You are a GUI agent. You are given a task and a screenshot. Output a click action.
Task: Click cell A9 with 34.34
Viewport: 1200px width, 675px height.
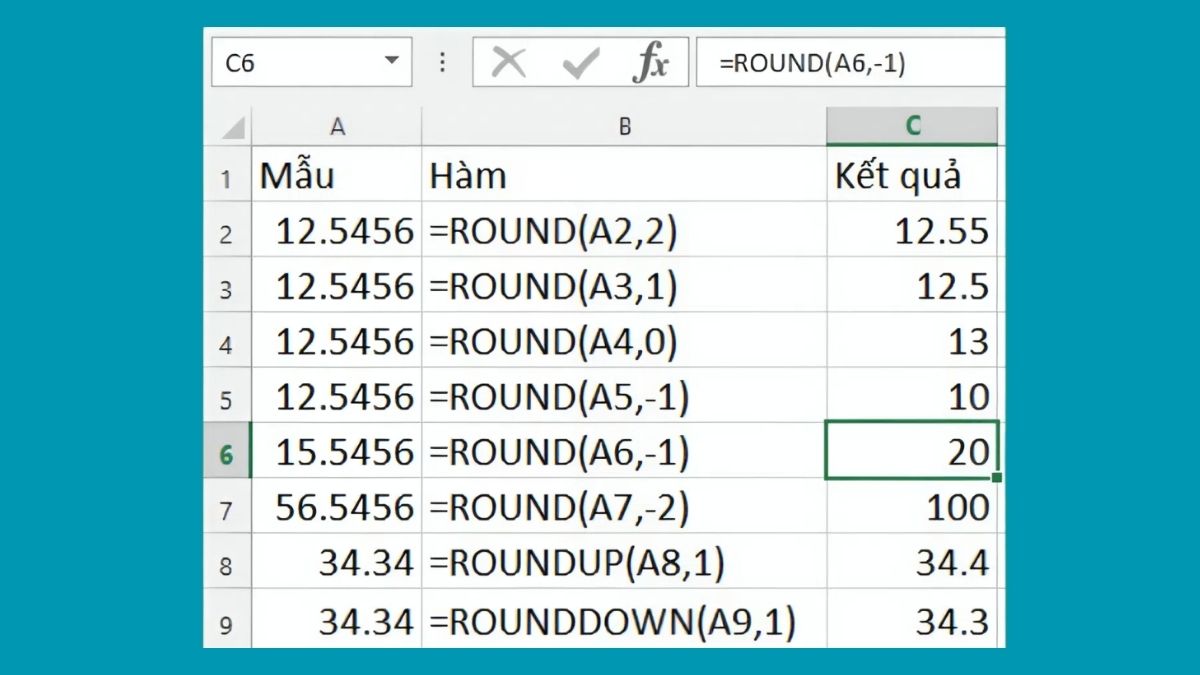(x=337, y=620)
